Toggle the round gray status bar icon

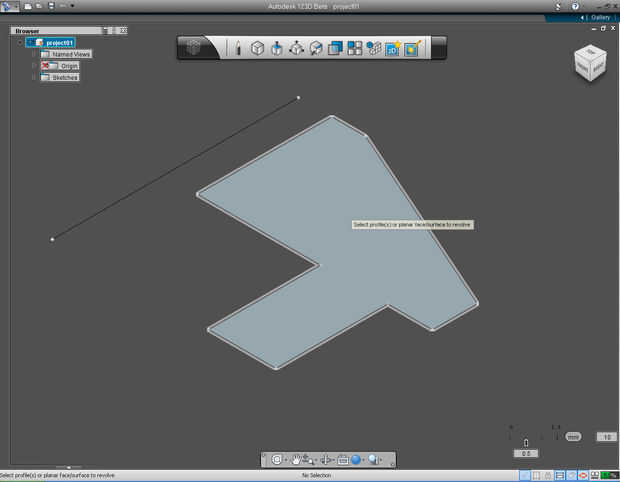(571, 475)
